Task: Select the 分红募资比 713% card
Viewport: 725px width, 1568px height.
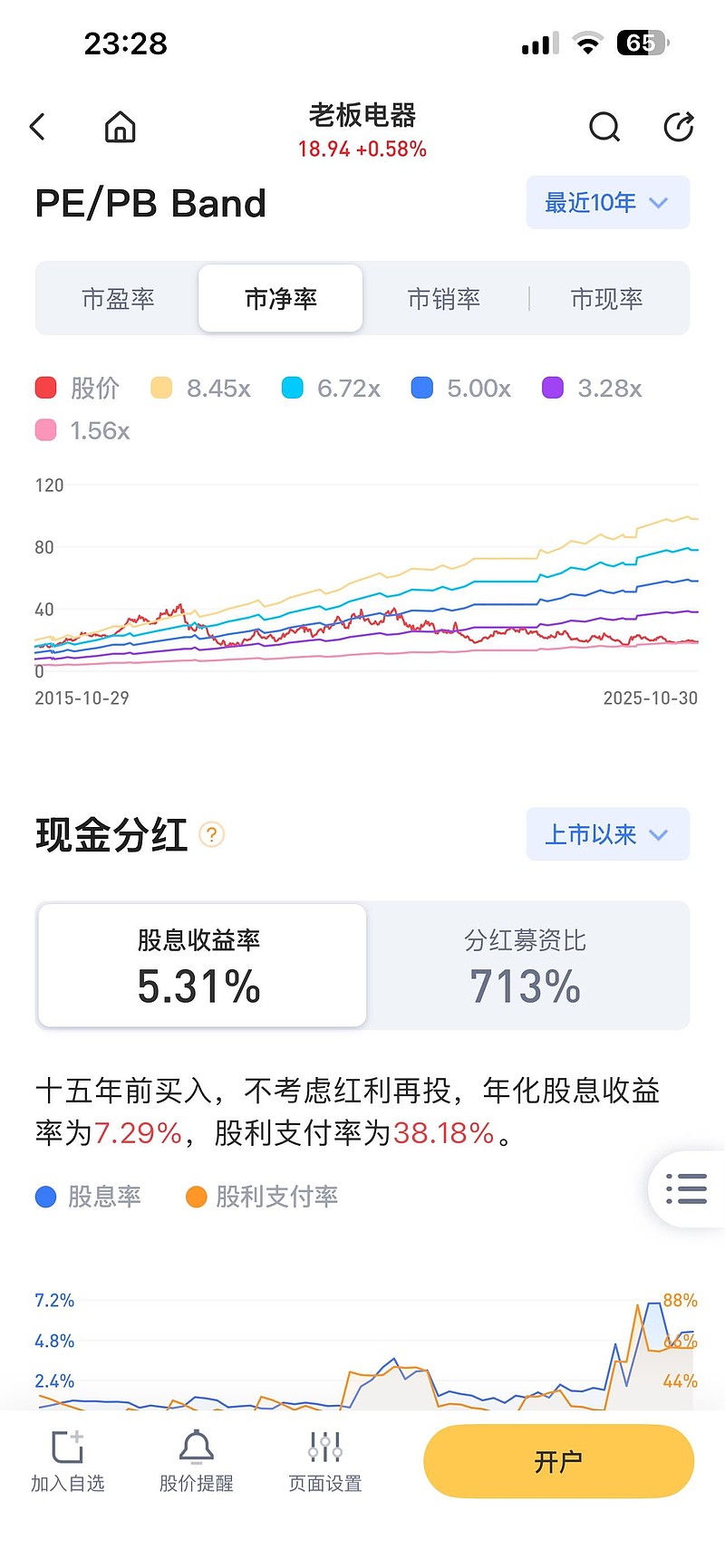Action: [x=526, y=966]
